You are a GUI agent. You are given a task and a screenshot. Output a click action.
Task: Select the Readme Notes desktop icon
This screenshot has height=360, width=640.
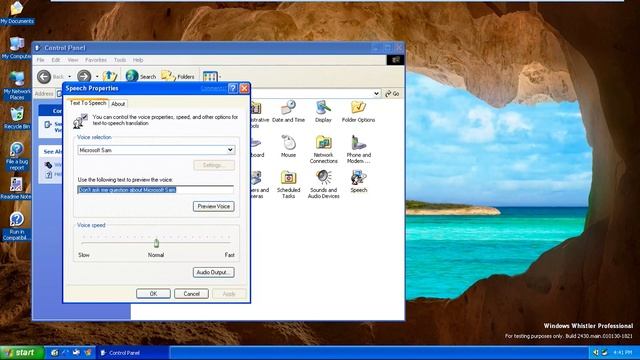[16, 188]
